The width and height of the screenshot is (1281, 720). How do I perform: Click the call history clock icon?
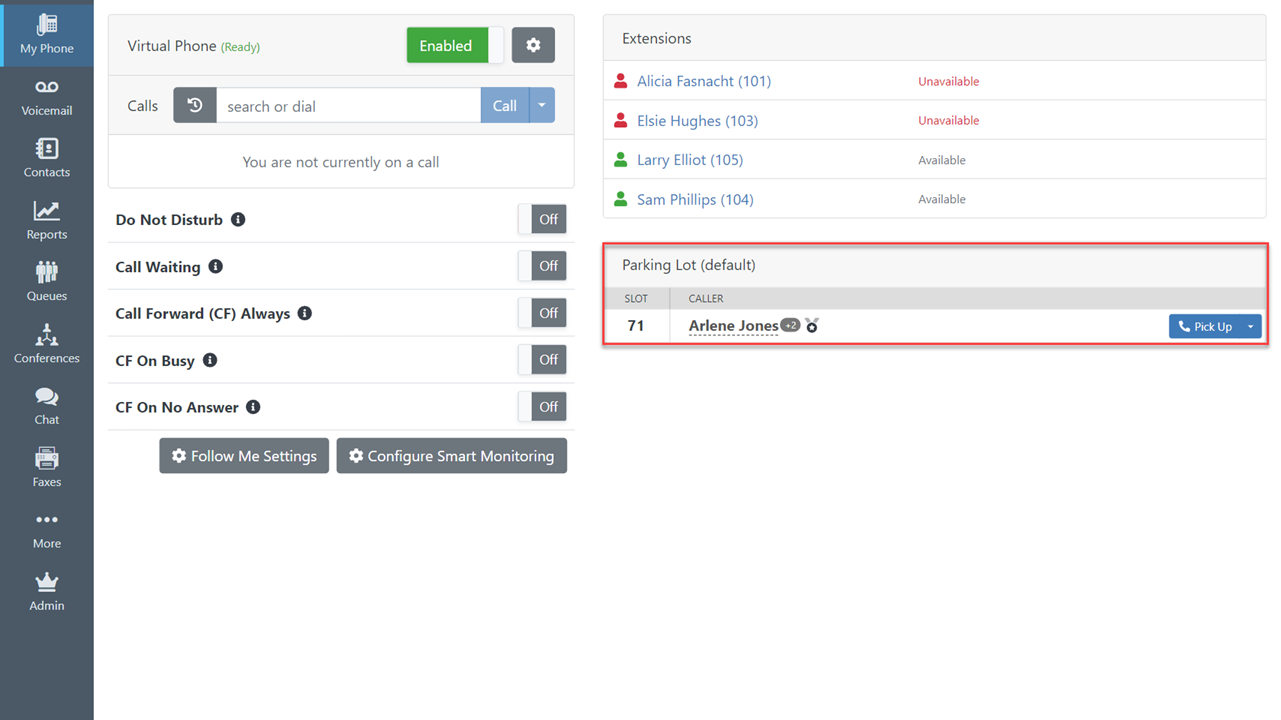pos(195,106)
